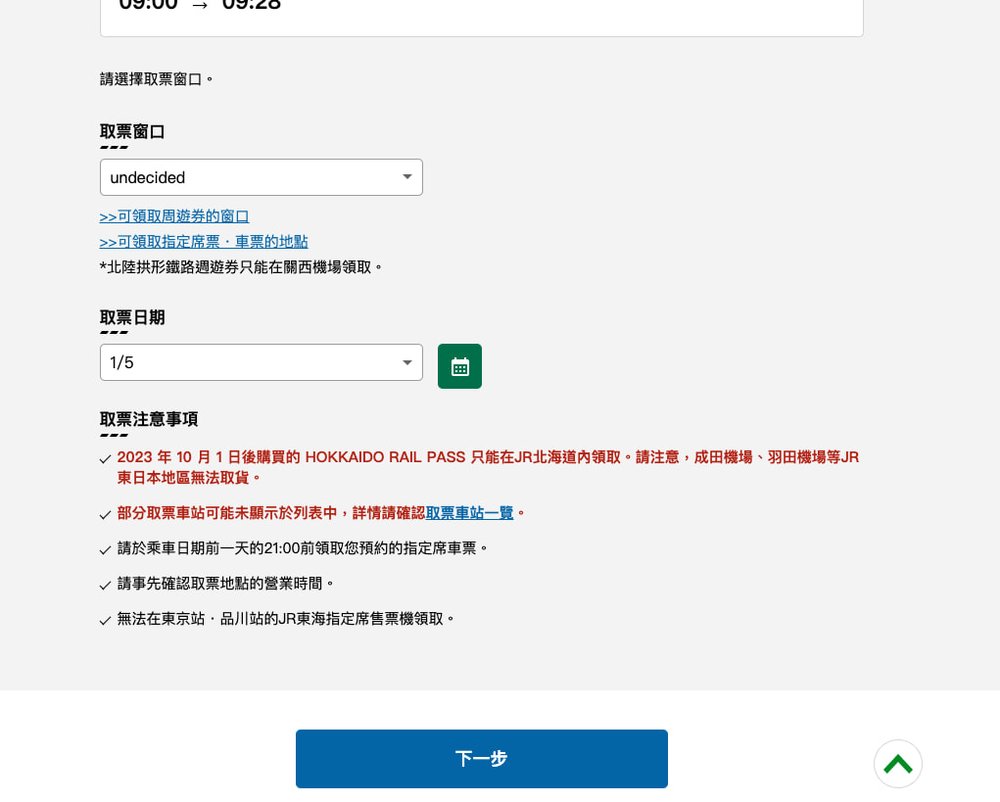Click the 取票注意事項 heading
Screen dimensions: 1000x802
(149, 419)
